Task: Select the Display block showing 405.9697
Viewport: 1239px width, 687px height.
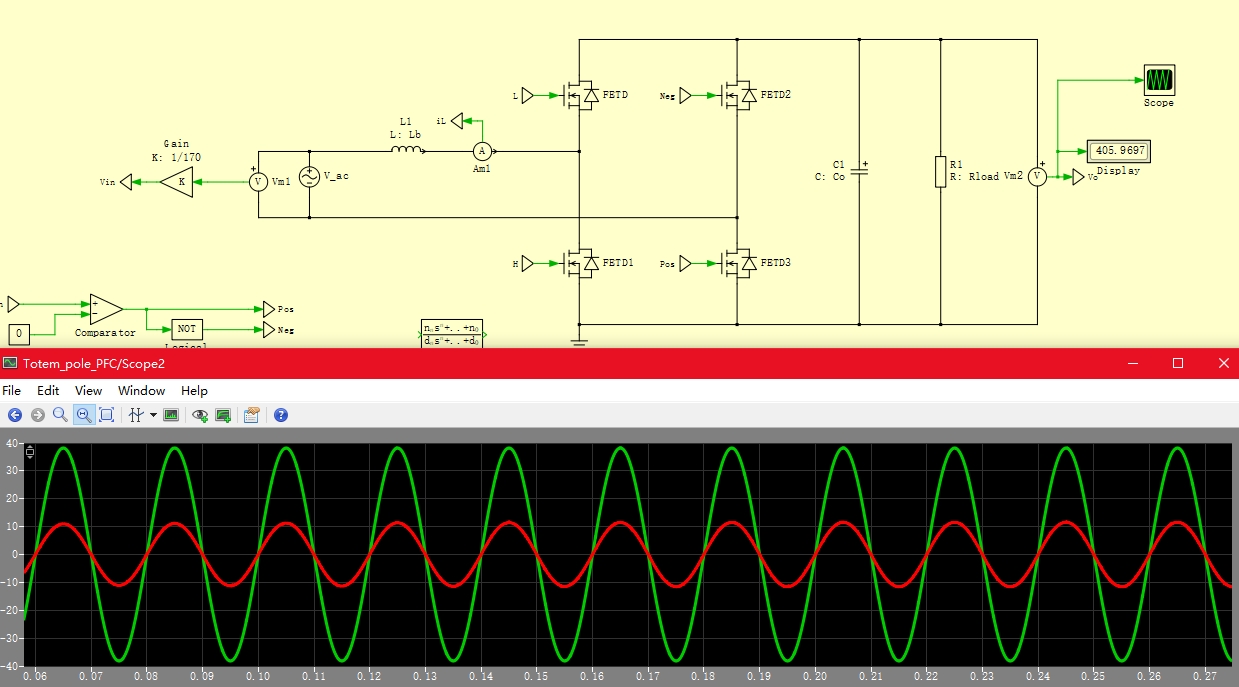Action: point(1119,151)
